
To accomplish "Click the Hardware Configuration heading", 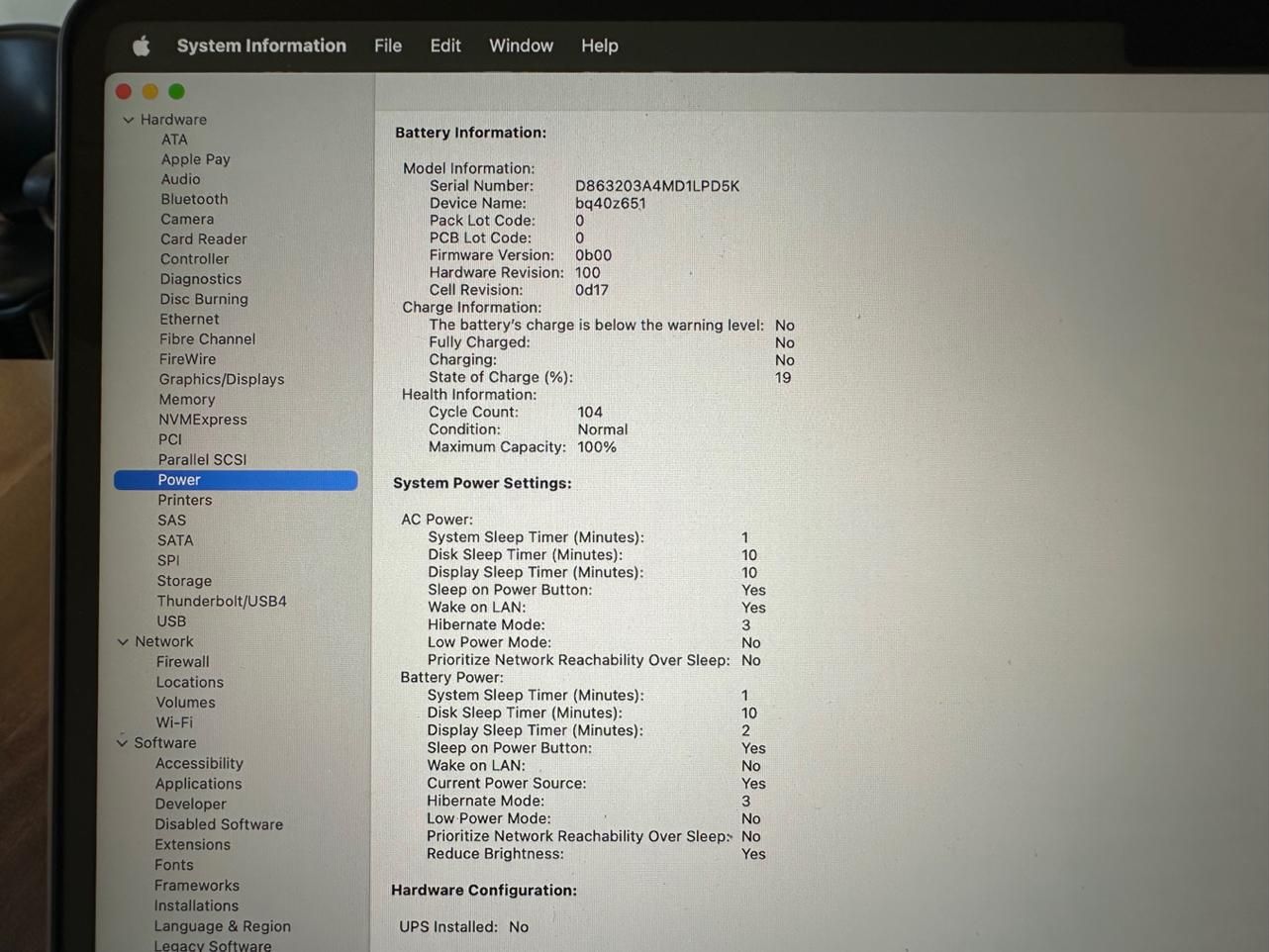I will [484, 891].
